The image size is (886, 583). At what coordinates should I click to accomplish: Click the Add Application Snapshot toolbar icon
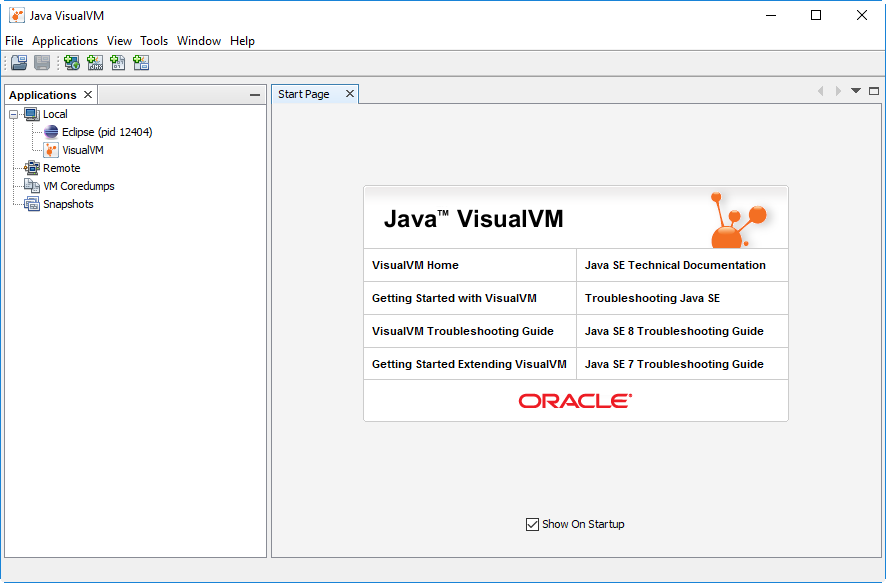point(141,63)
